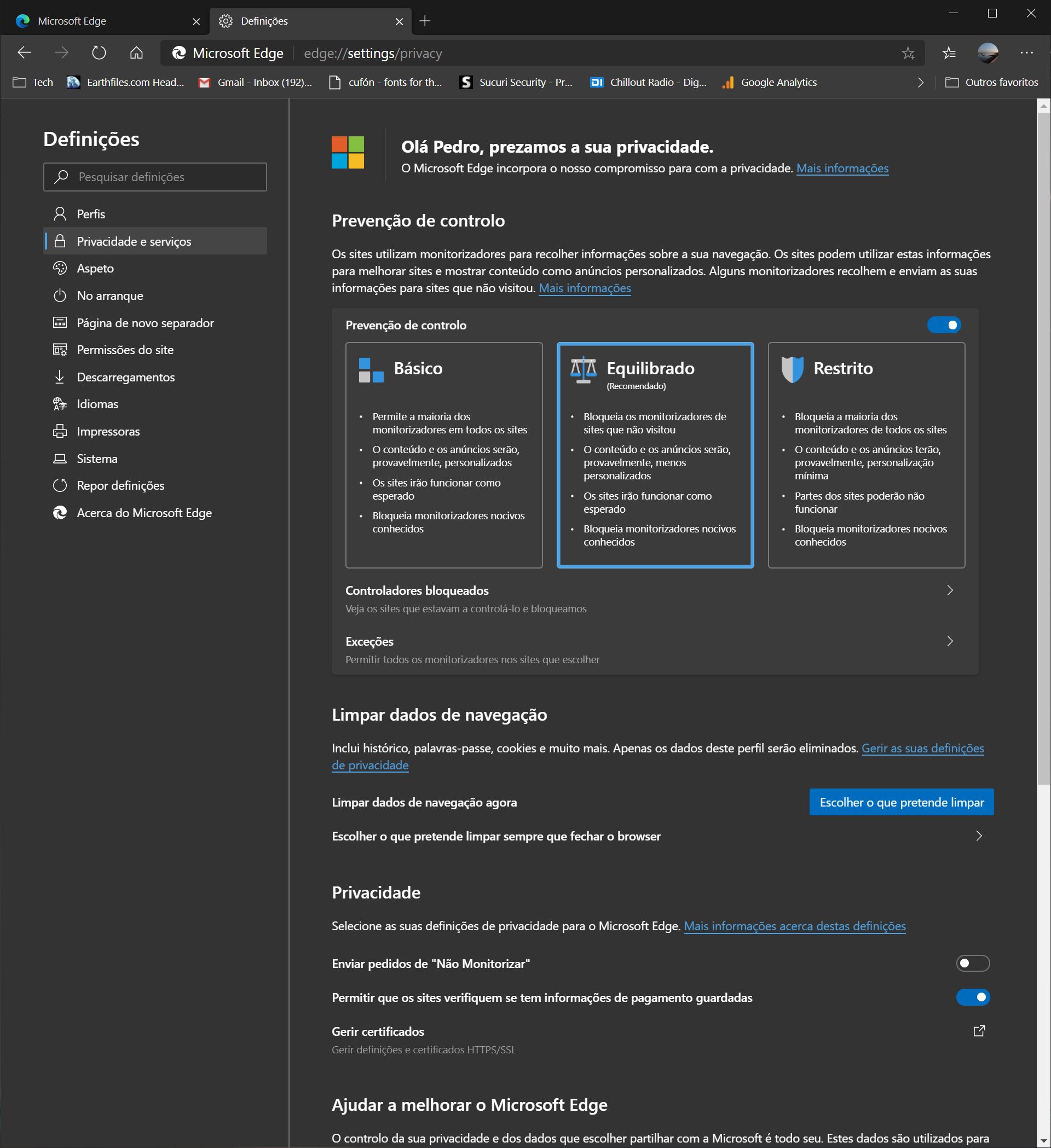
Task: Open Página de novo separador settings
Action: (x=155, y=323)
